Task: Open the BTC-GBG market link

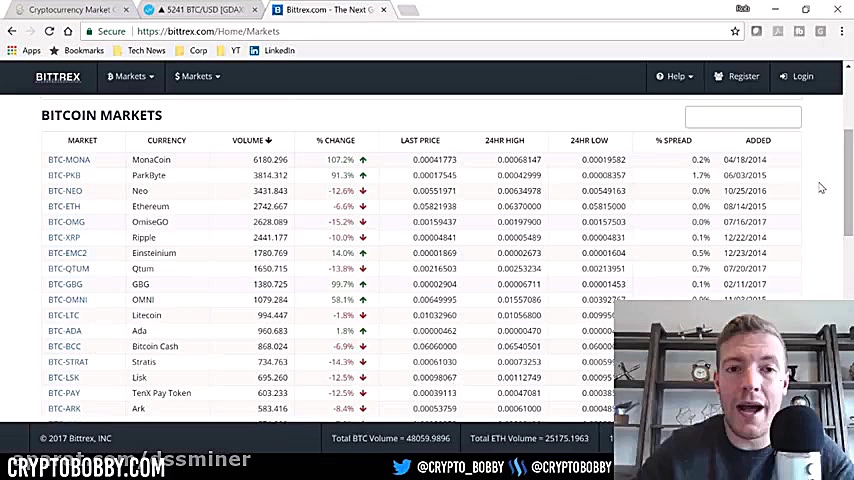Action: (x=65, y=284)
